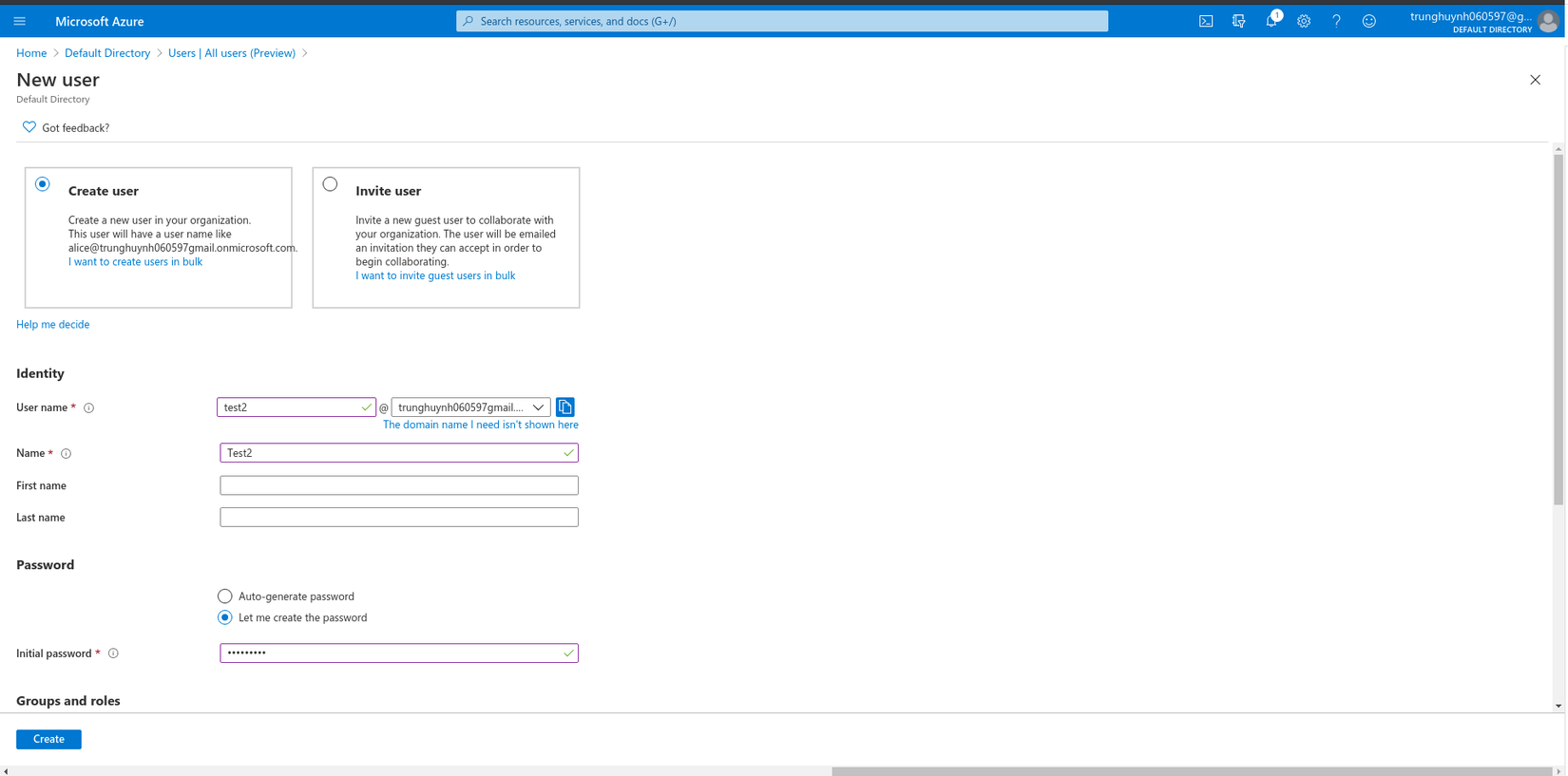This screenshot has height=776, width=1568.
Task: Close the New user blade
Action: click(1535, 80)
